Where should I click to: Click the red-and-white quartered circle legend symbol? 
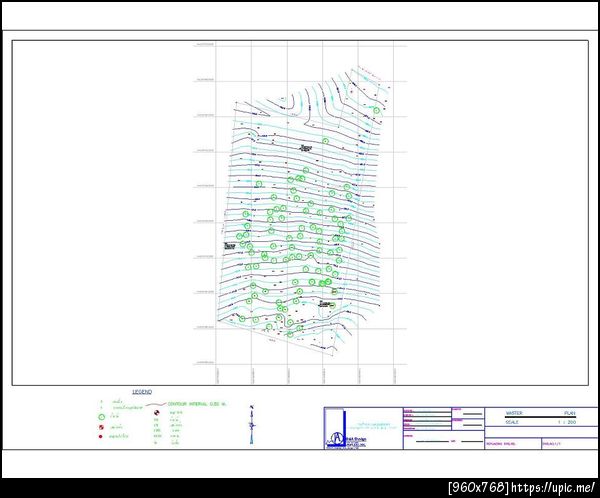pos(101,427)
